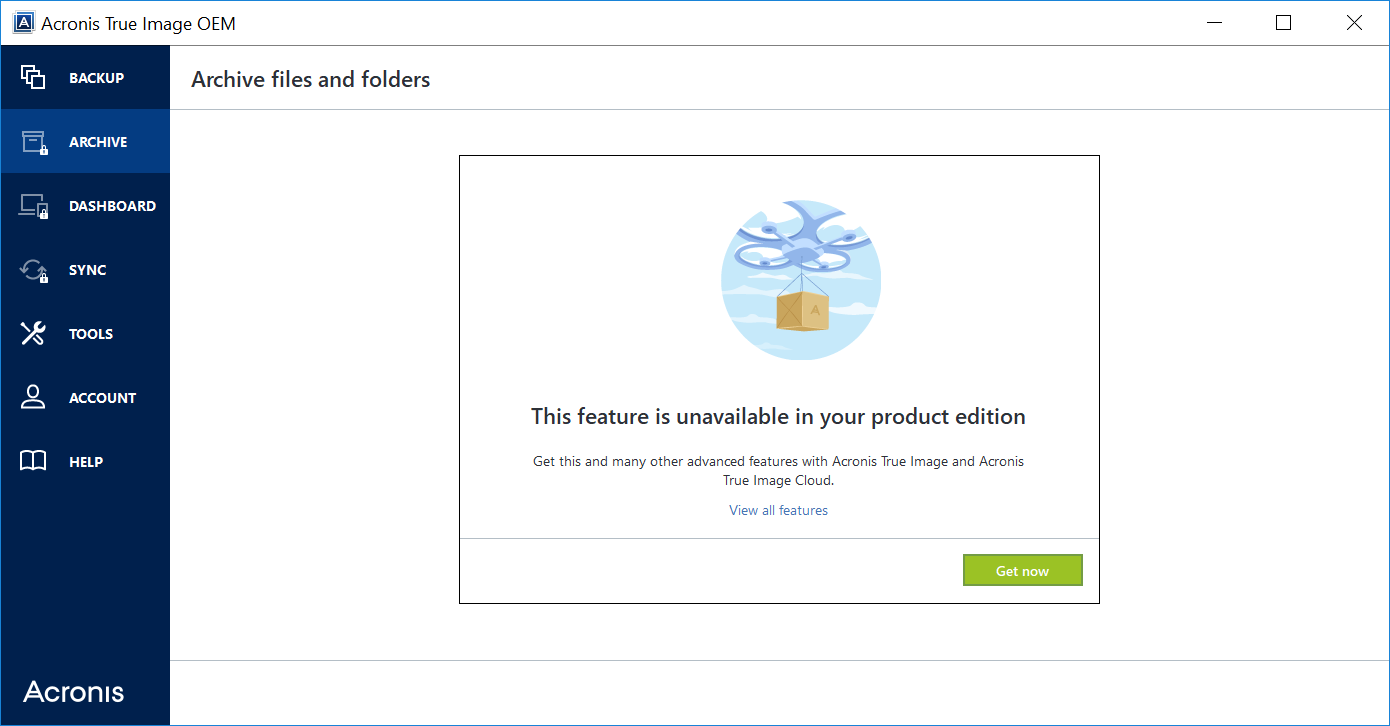The width and height of the screenshot is (1390, 726).
Task: Click the Backup stacked-squares icon
Action: 33,78
